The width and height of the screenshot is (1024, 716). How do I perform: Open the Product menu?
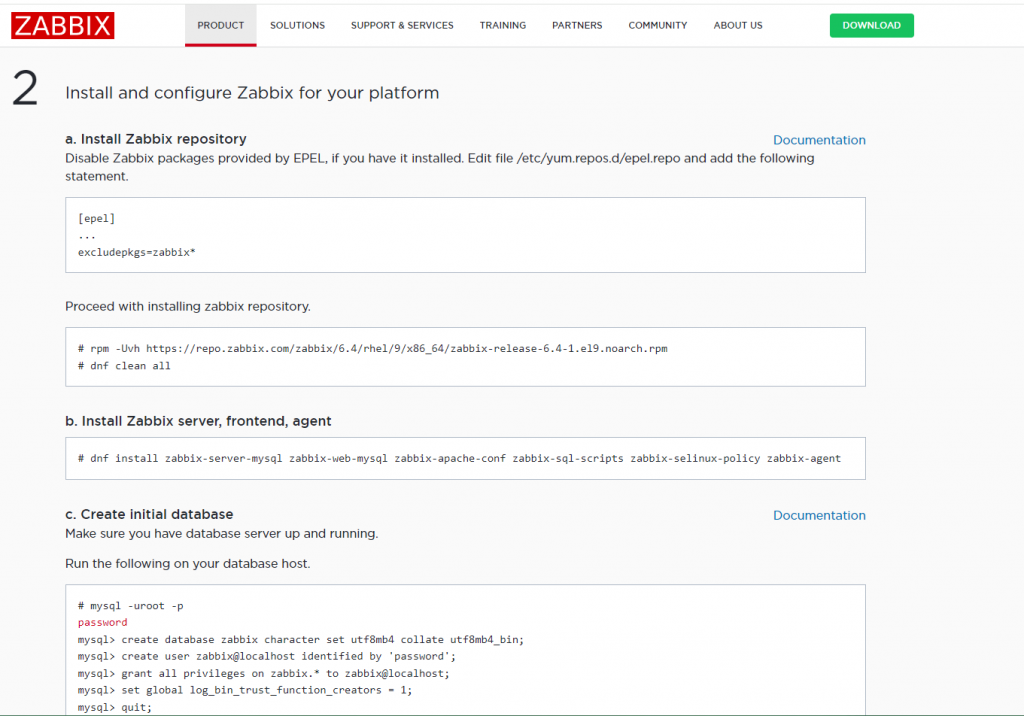pos(221,25)
